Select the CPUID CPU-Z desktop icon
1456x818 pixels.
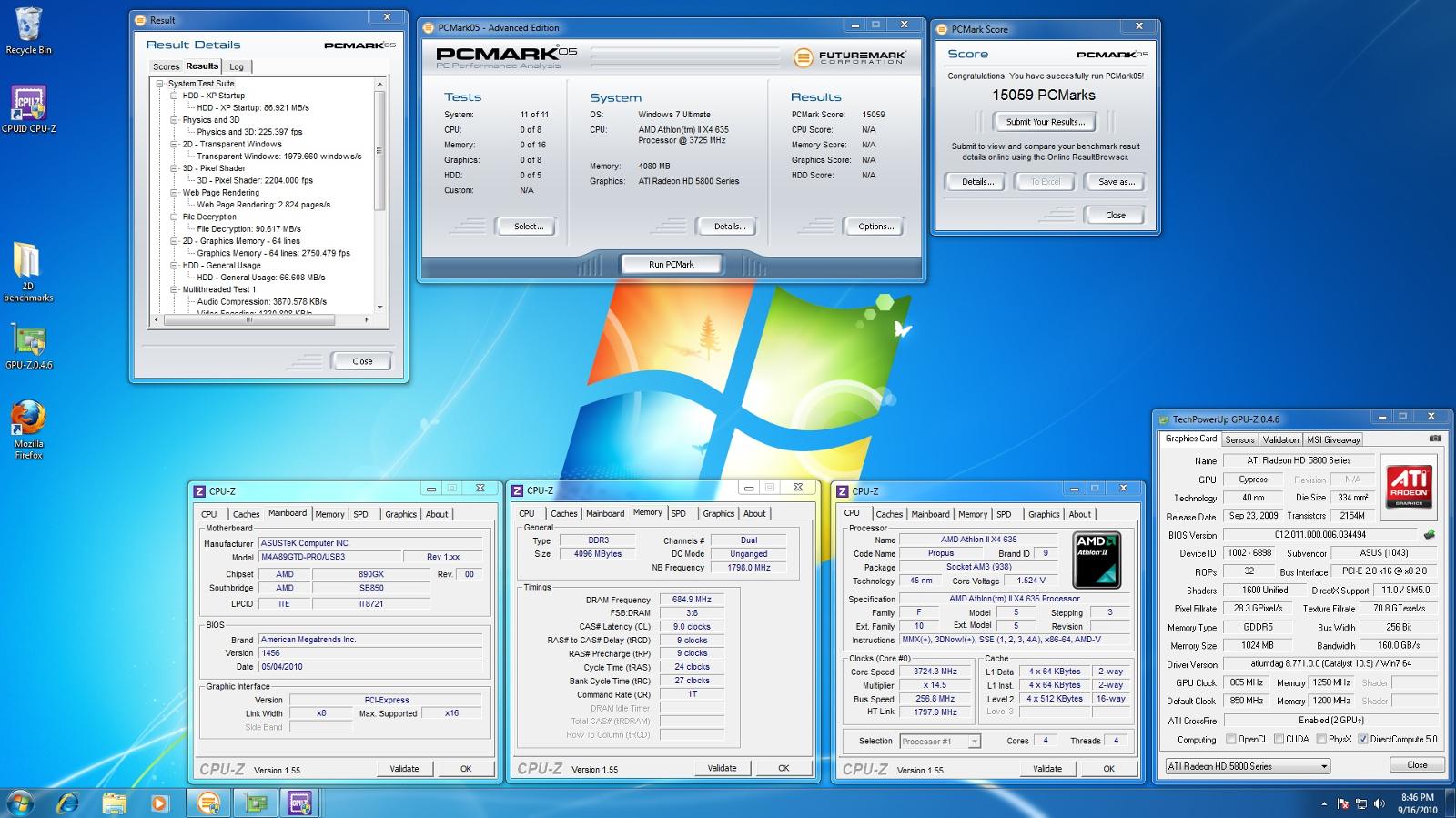click(x=28, y=109)
